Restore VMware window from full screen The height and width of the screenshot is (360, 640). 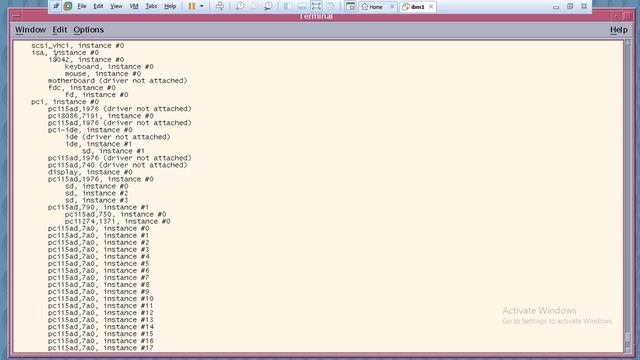[x=570, y=6]
